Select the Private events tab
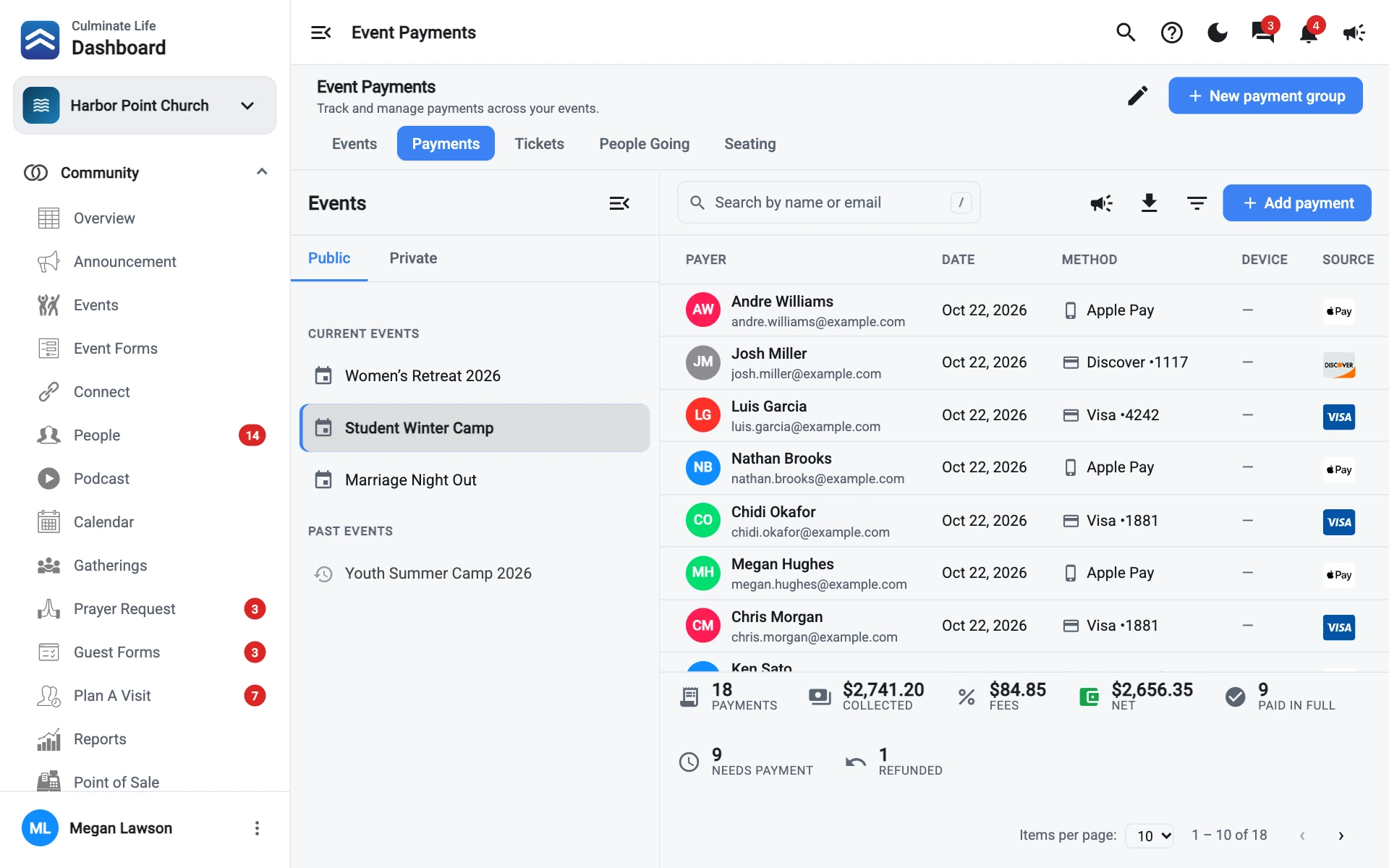The width and height of the screenshot is (1389, 868). (x=413, y=258)
